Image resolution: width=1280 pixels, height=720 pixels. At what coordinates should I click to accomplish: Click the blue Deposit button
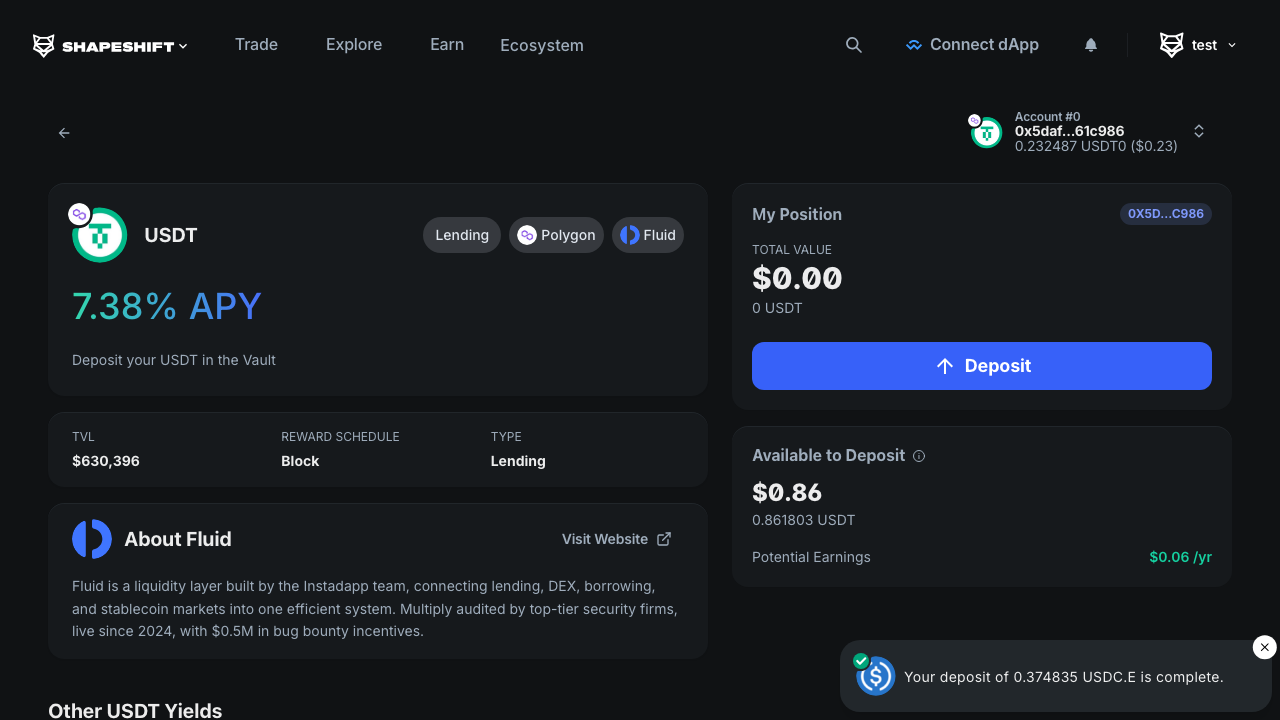click(x=981, y=365)
